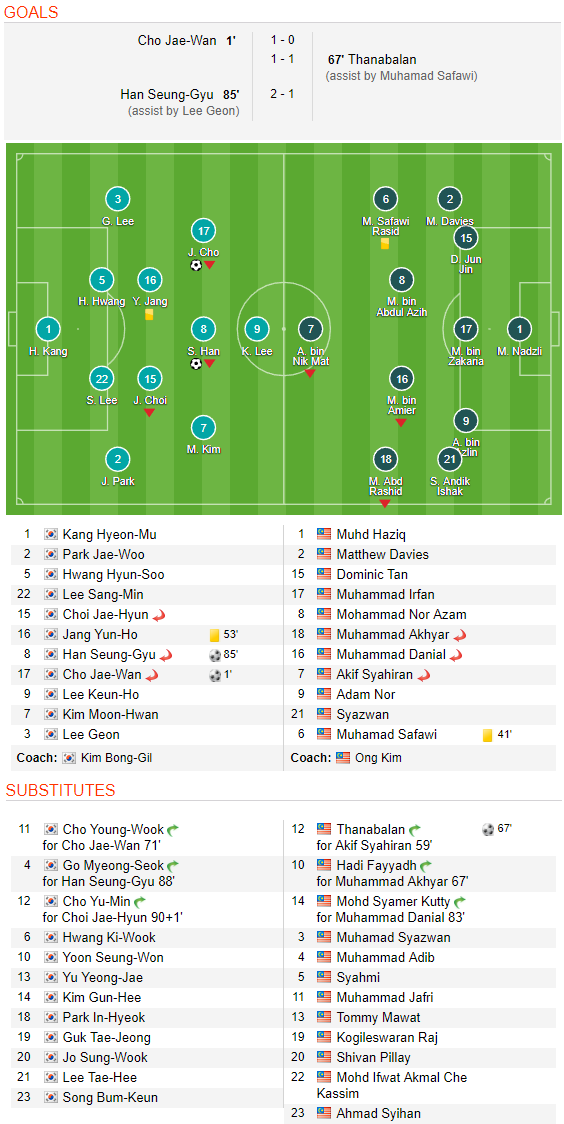The image size is (564, 1124).
Task: Click the Malaysia flag beside Matthew Davies
Action: pos(324,554)
